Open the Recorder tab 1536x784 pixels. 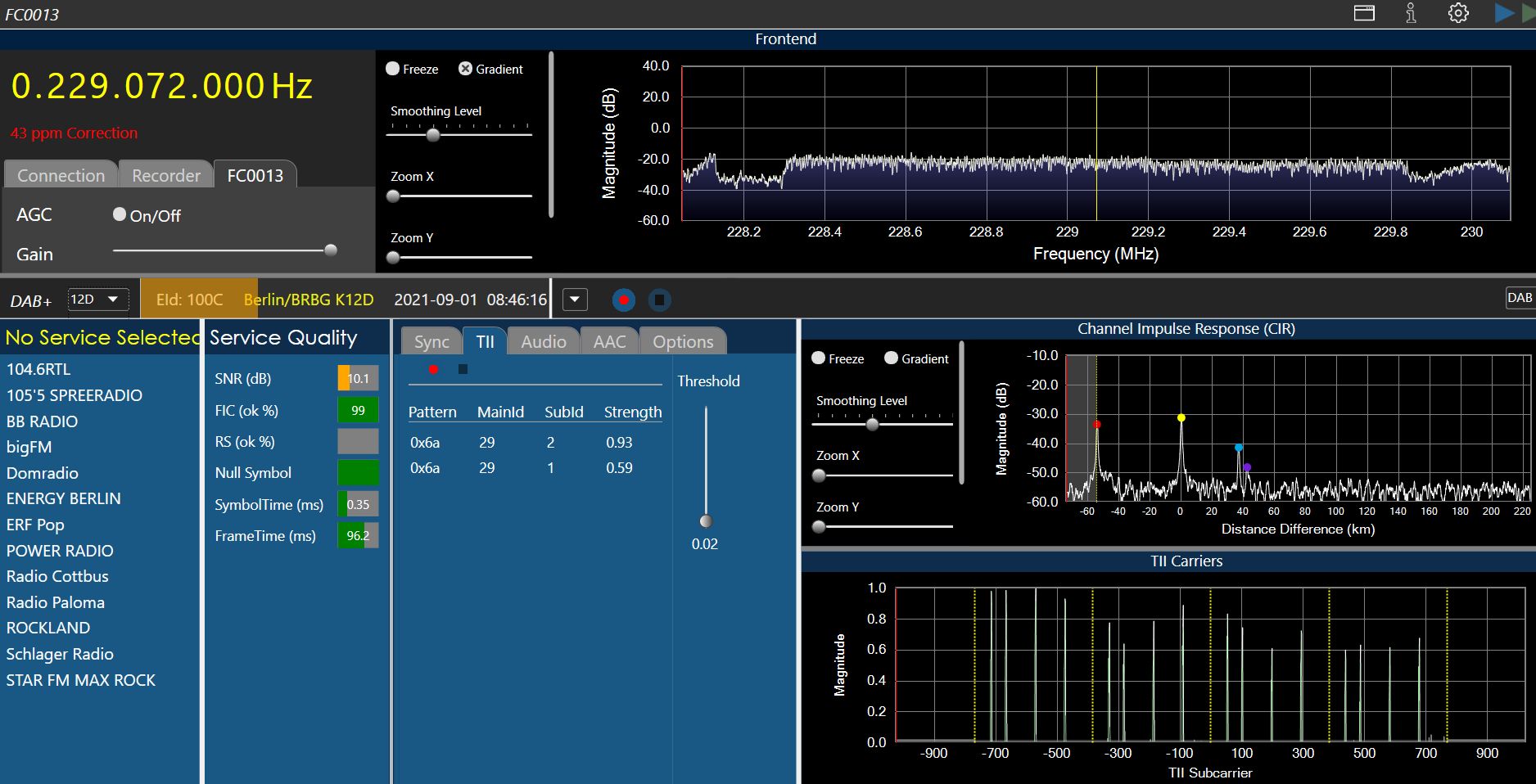pyautogui.click(x=166, y=175)
